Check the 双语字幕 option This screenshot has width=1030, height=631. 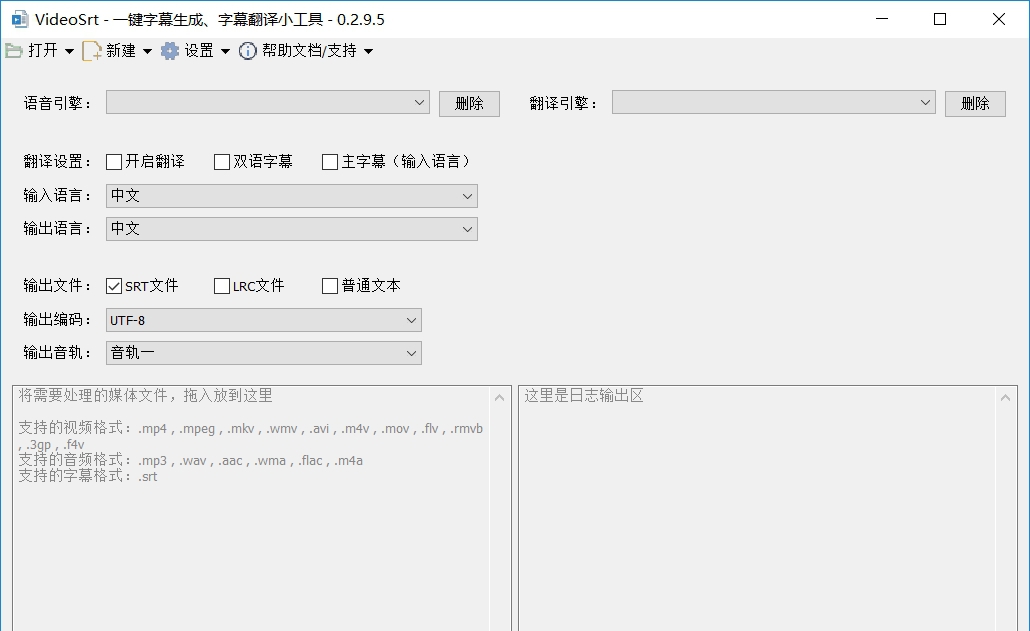pos(220,161)
